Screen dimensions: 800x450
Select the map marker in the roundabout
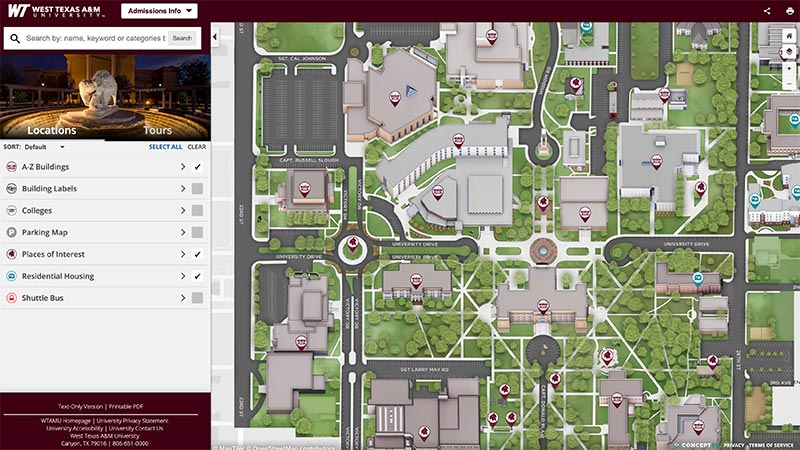353,244
